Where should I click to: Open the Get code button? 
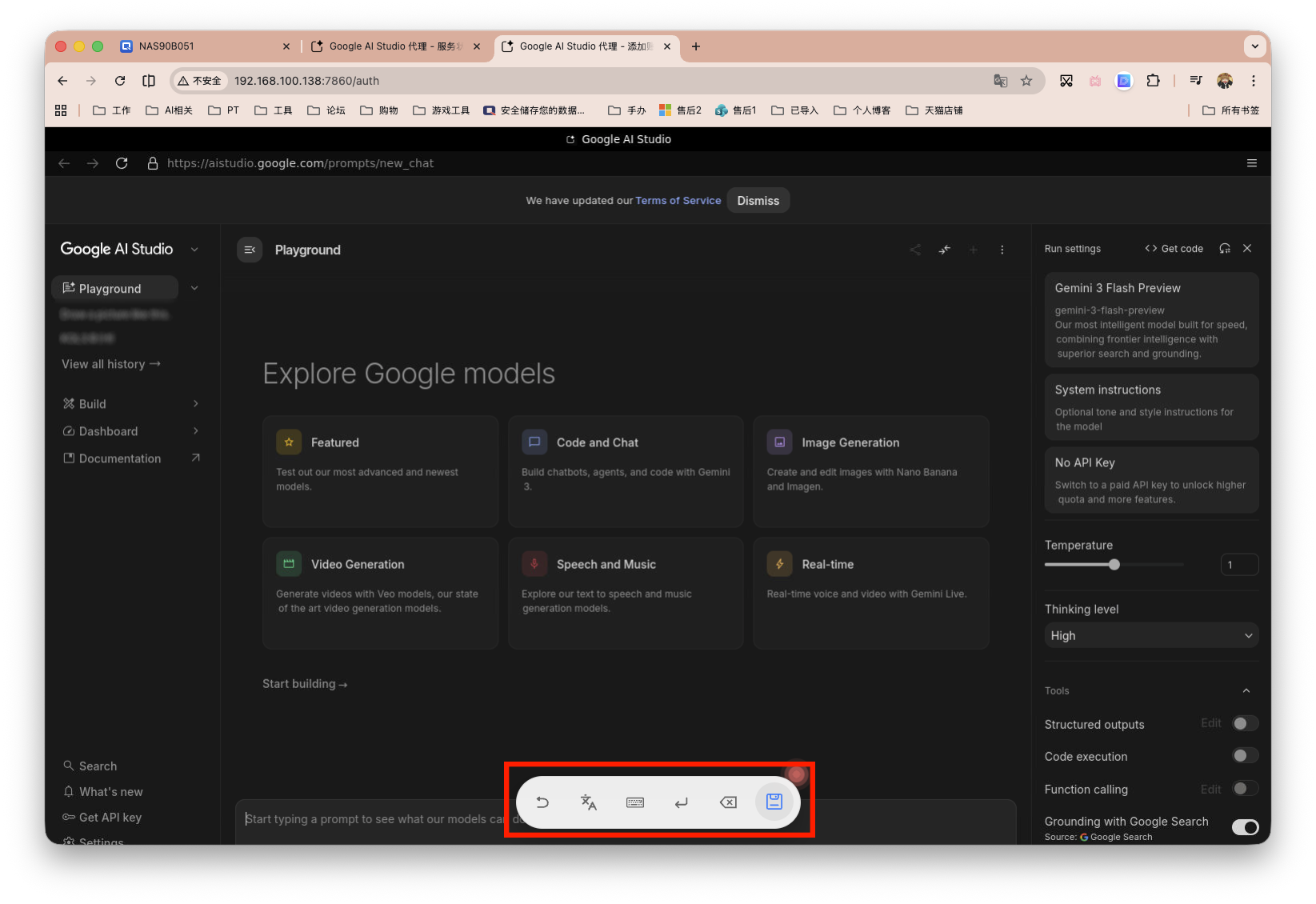tap(1174, 249)
